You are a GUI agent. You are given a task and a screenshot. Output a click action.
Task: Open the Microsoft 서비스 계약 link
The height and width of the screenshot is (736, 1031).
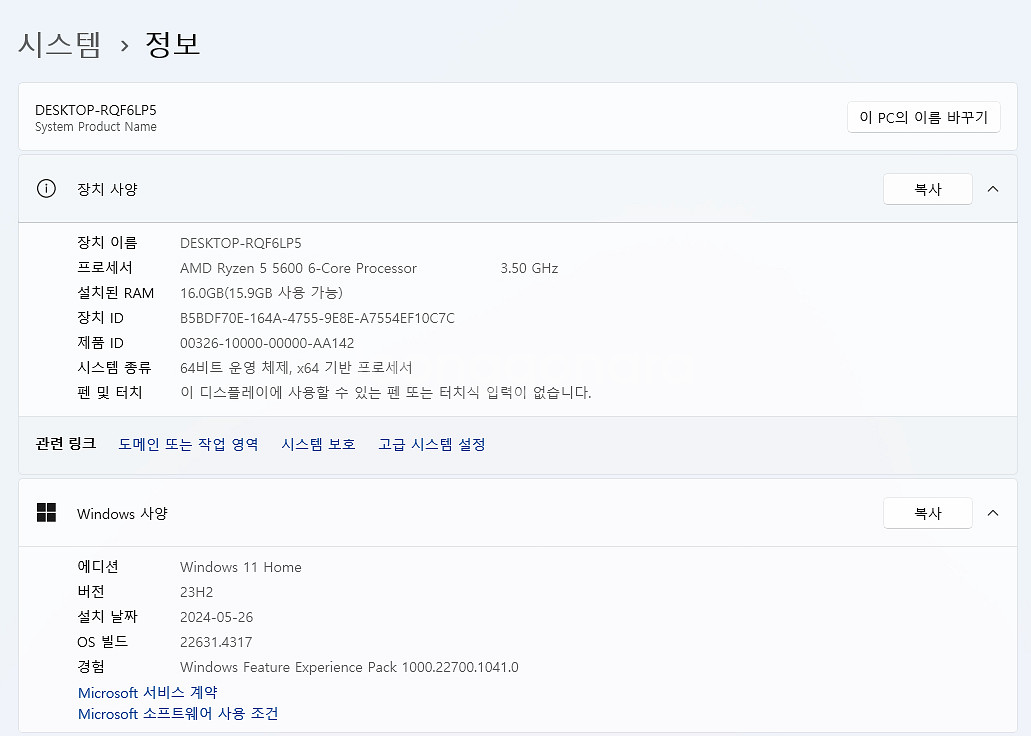tap(147, 693)
